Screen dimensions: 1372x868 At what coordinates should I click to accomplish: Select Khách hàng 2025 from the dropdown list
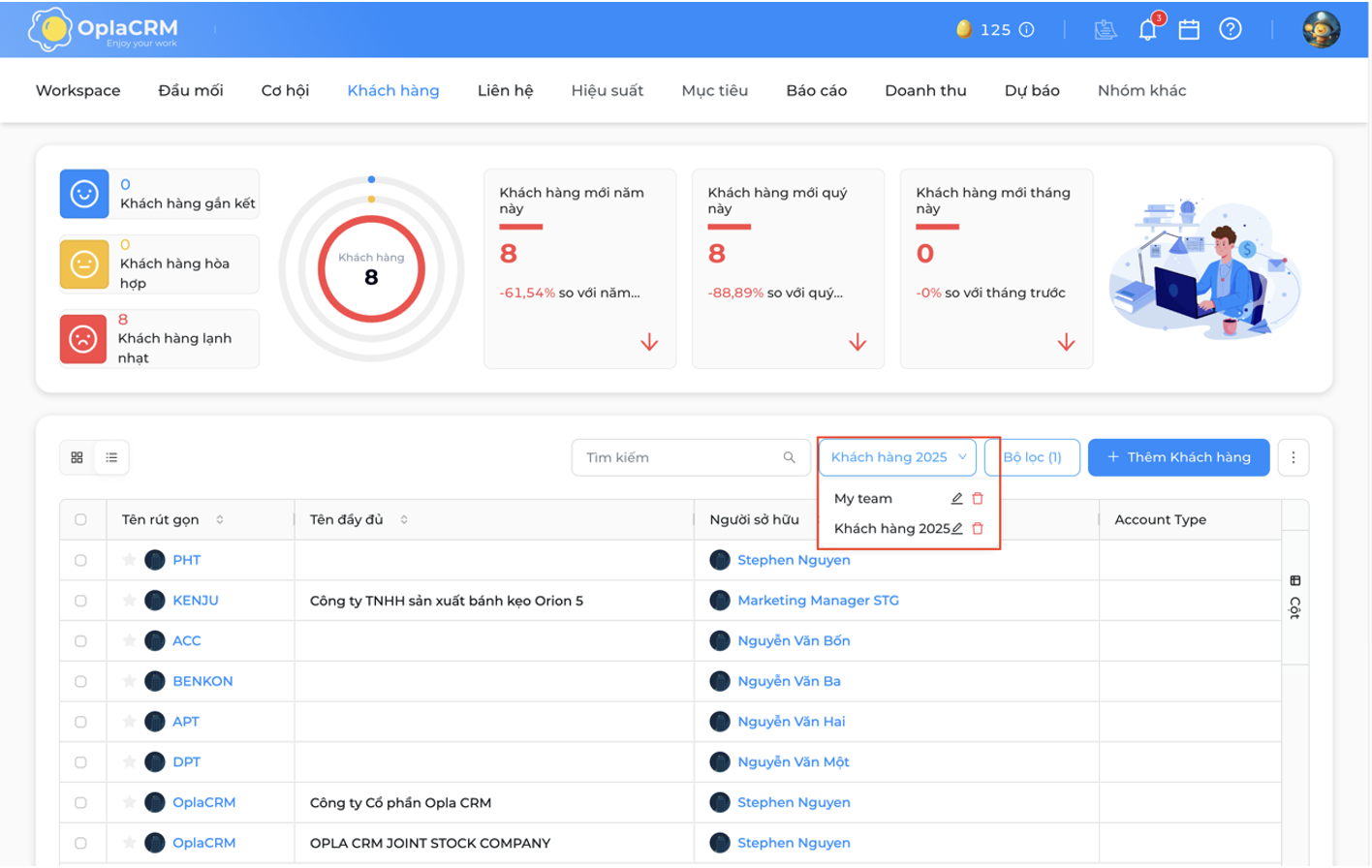(891, 529)
